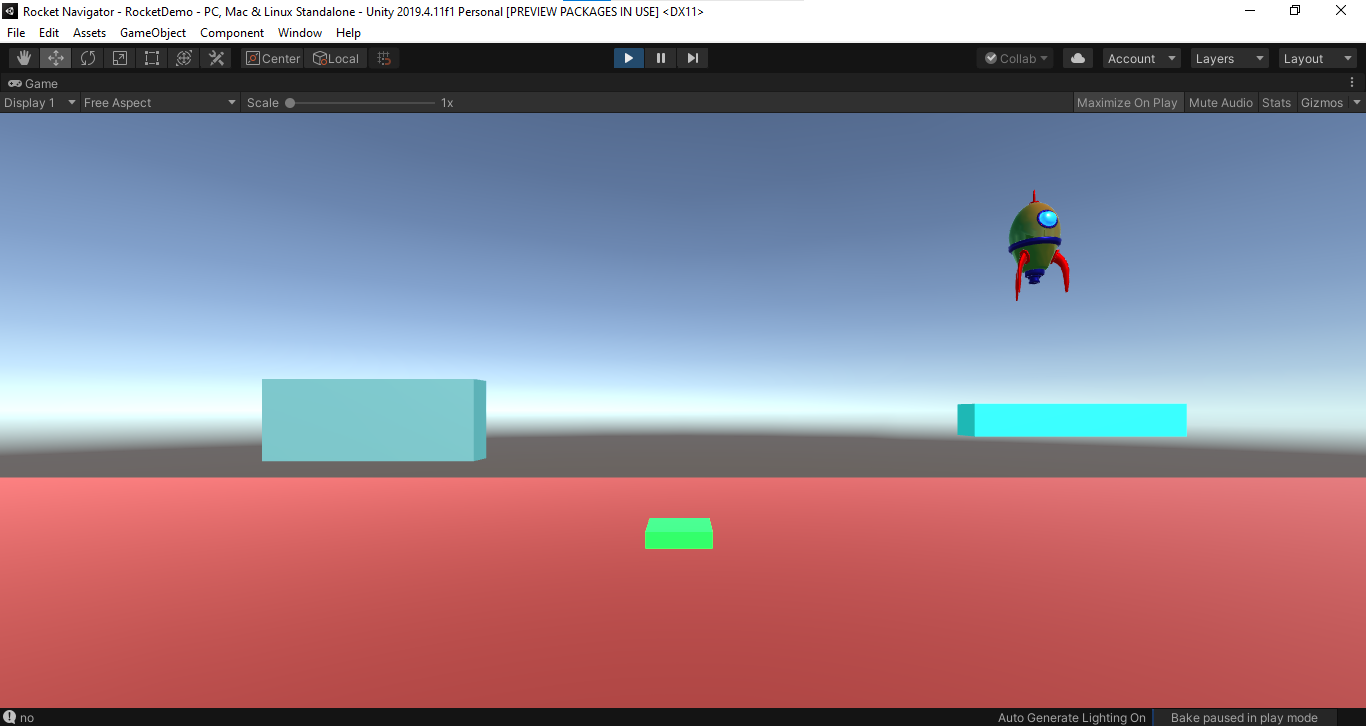Toggle Maximize On Play
Screen dimensions: 1366x726
pos(1128,102)
